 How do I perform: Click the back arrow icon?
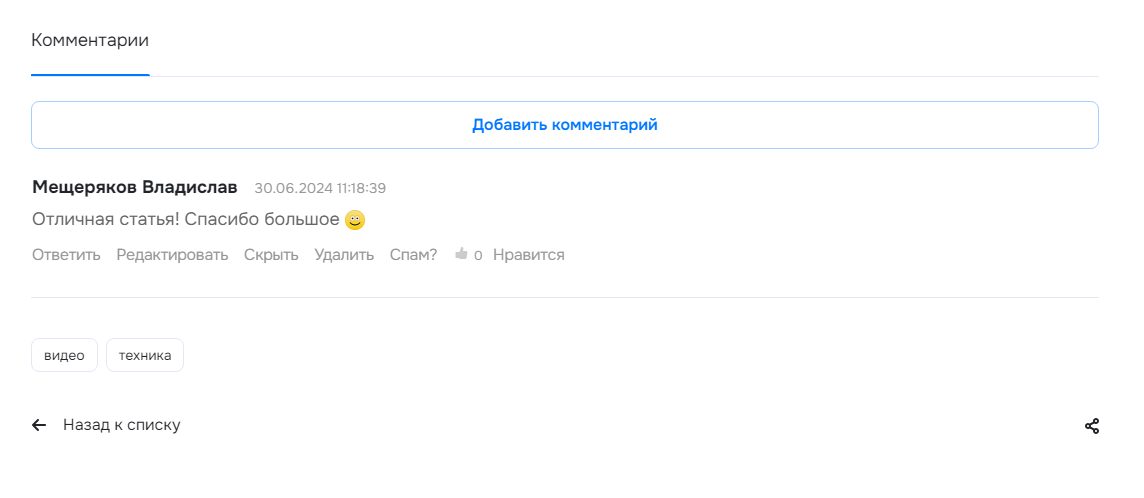[x=39, y=425]
